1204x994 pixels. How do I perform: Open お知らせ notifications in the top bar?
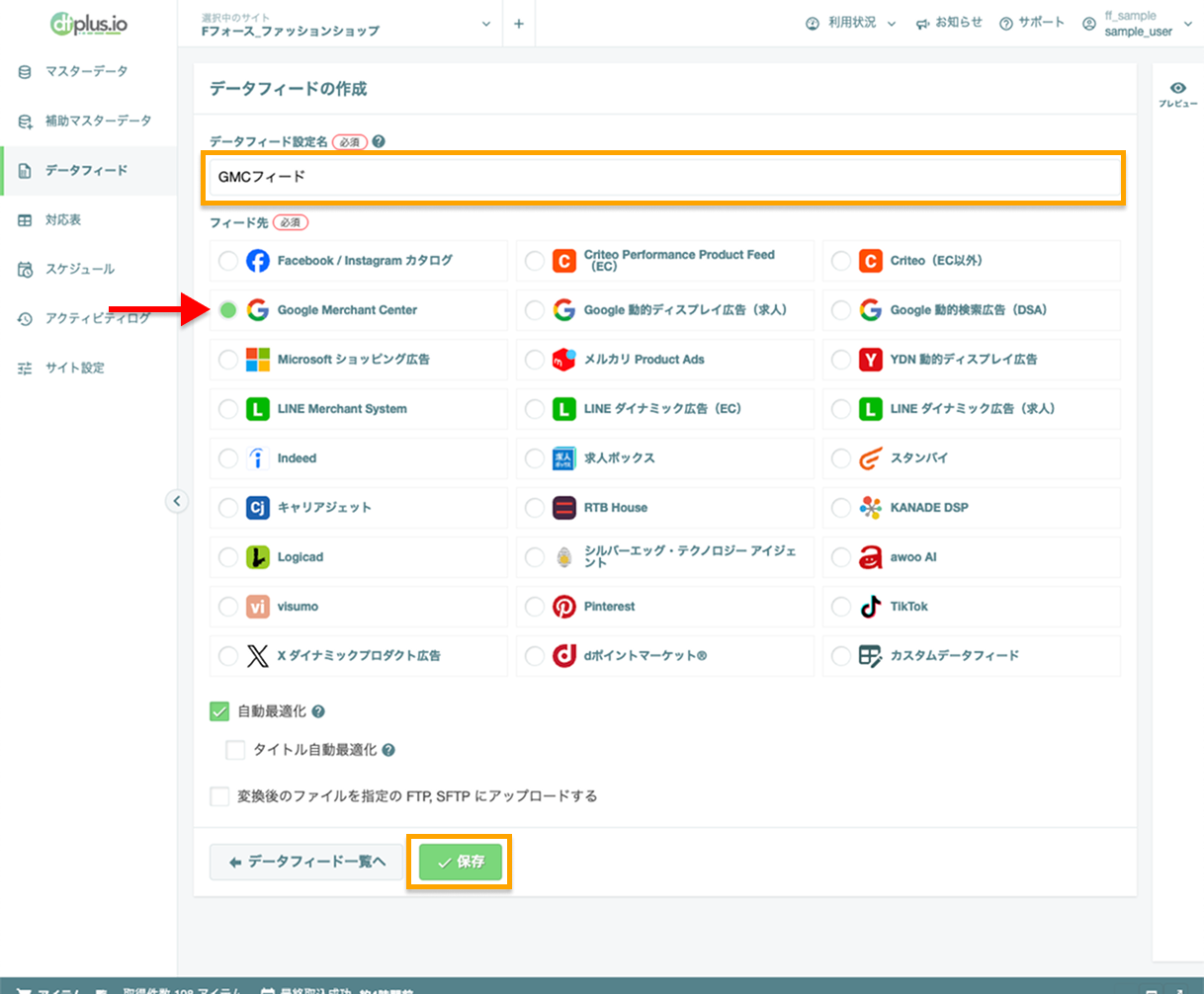949,22
